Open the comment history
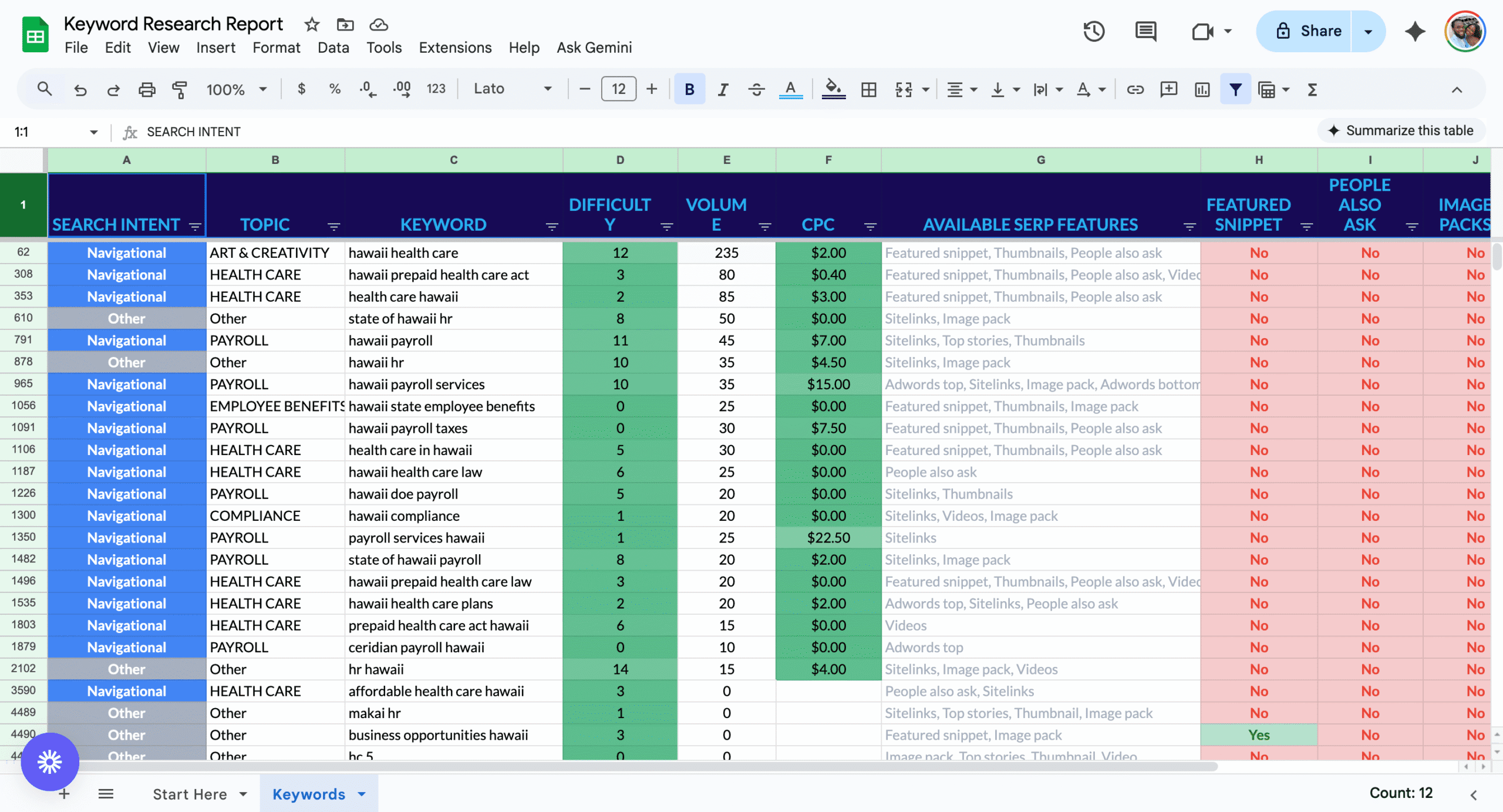This screenshot has height=812, width=1503. pyautogui.click(x=1145, y=31)
